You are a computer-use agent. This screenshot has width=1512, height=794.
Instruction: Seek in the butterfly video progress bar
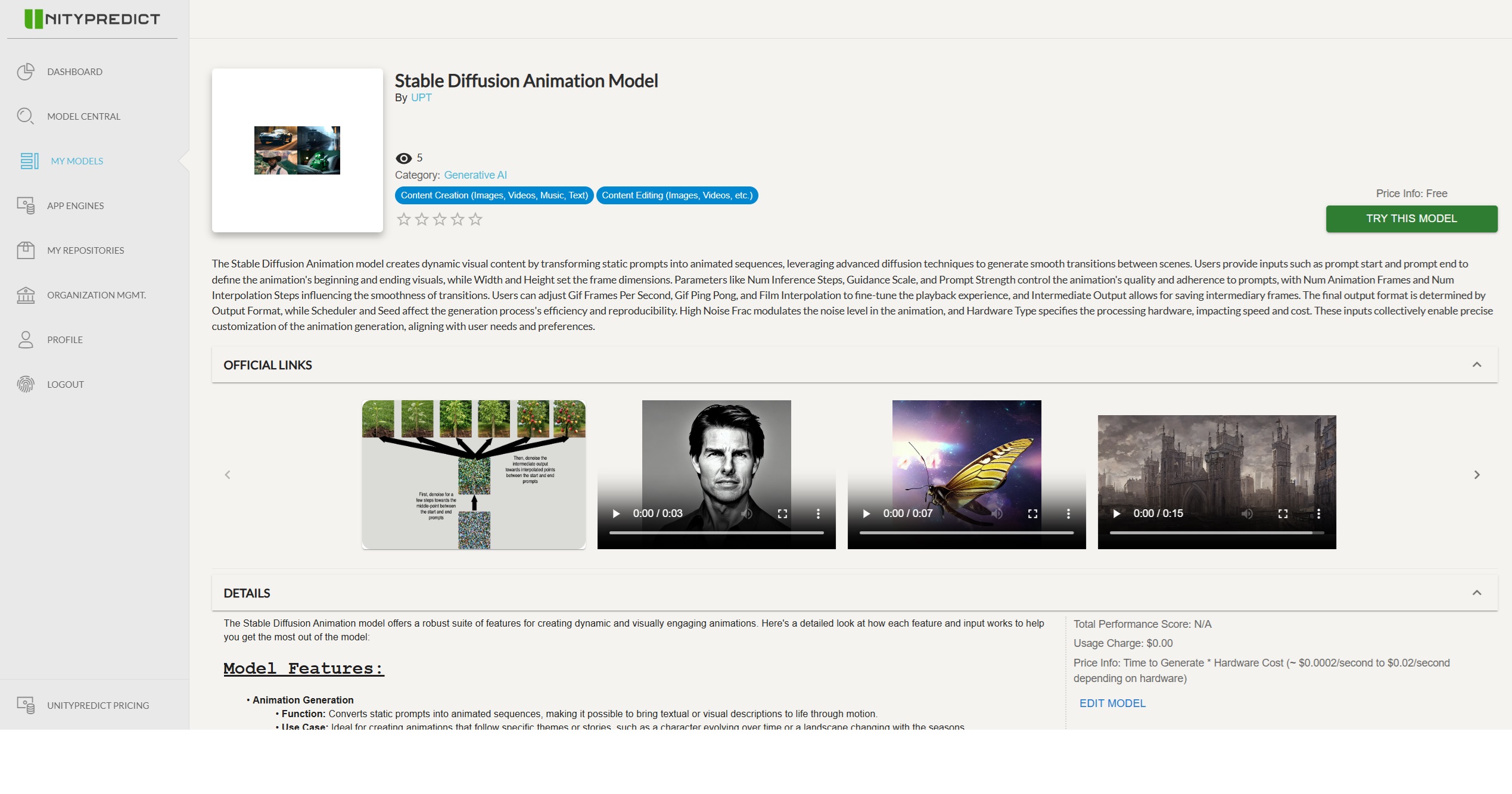click(x=966, y=533)
